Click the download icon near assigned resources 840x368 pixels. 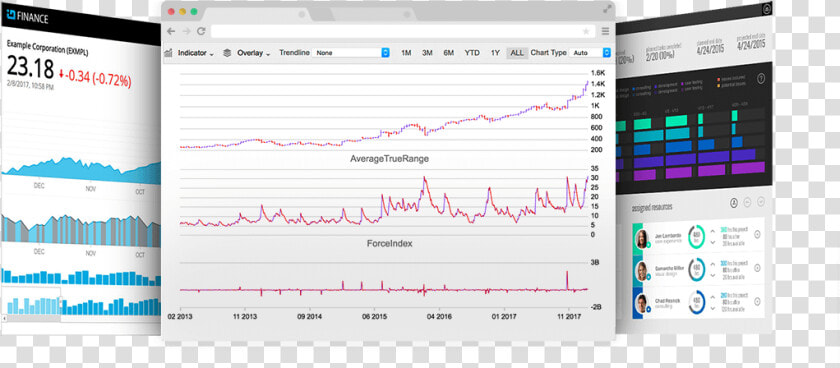click(734, 202)
